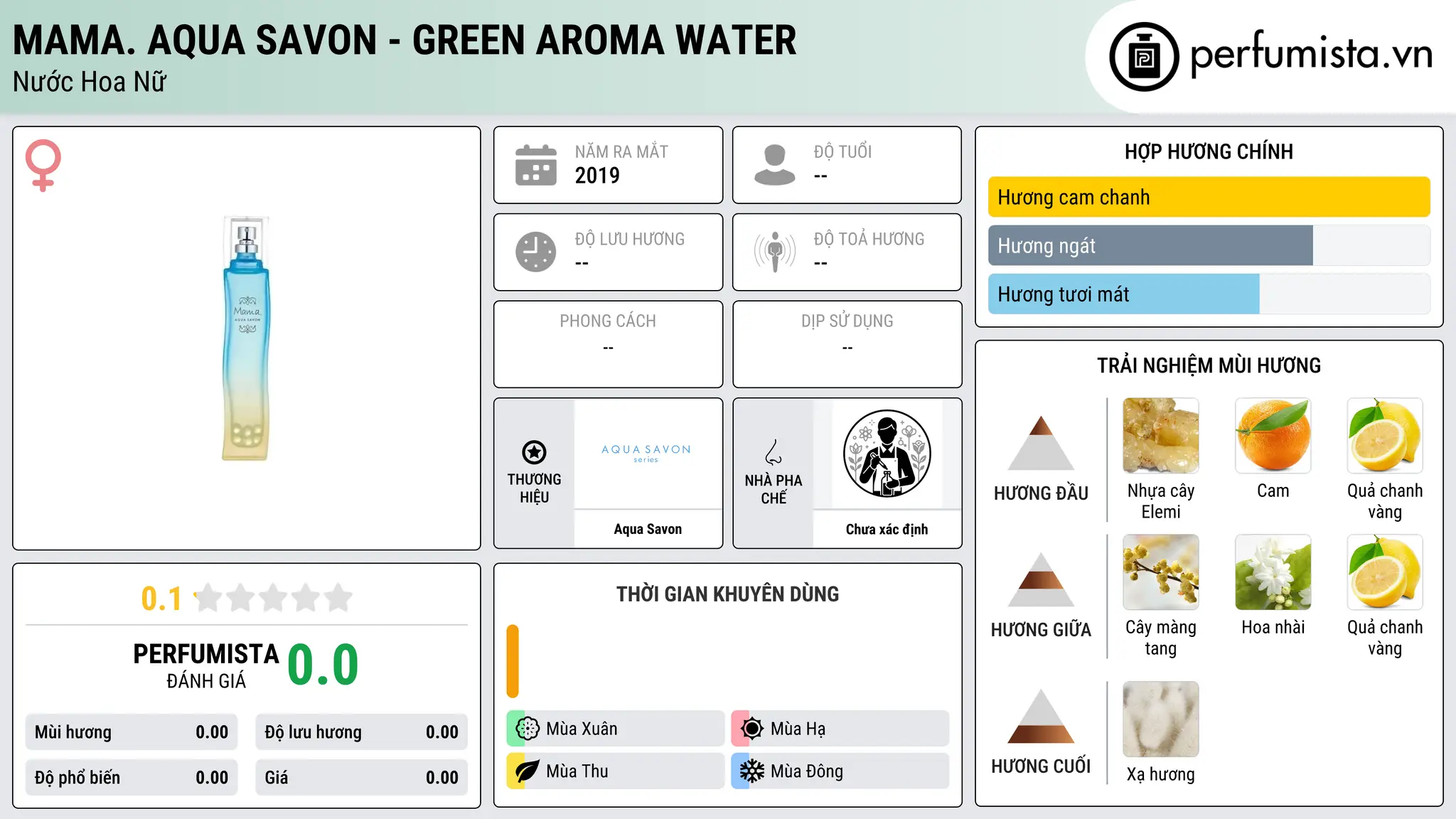
Task: Open the Nhựa cây Elemi note image
Action: (1160, 436)
